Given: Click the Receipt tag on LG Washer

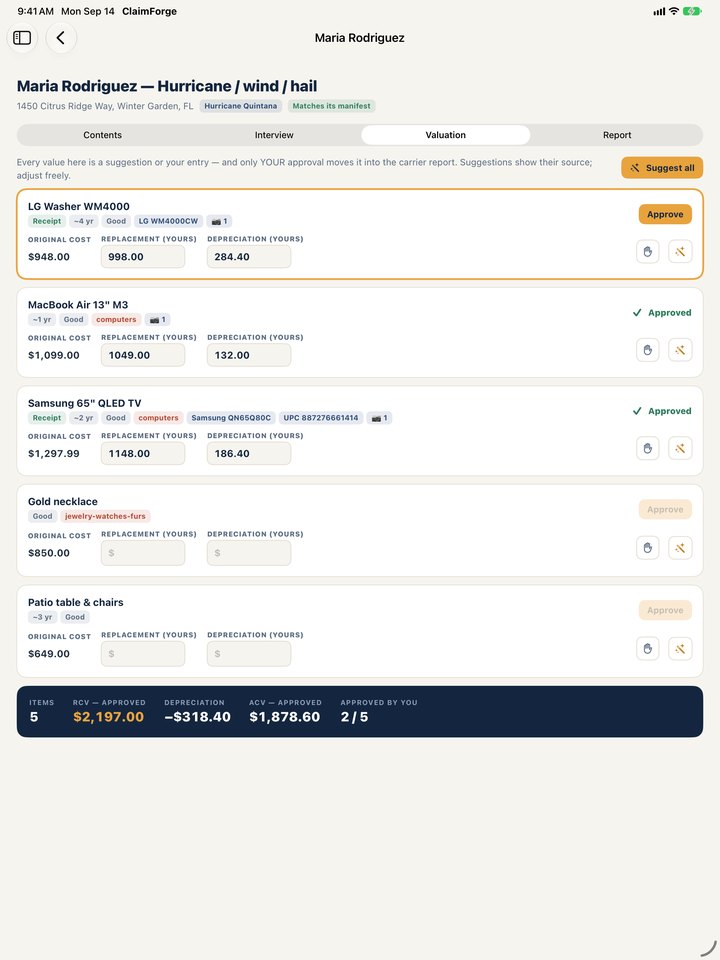Looking at the screenshot, I should pos(47,221).
